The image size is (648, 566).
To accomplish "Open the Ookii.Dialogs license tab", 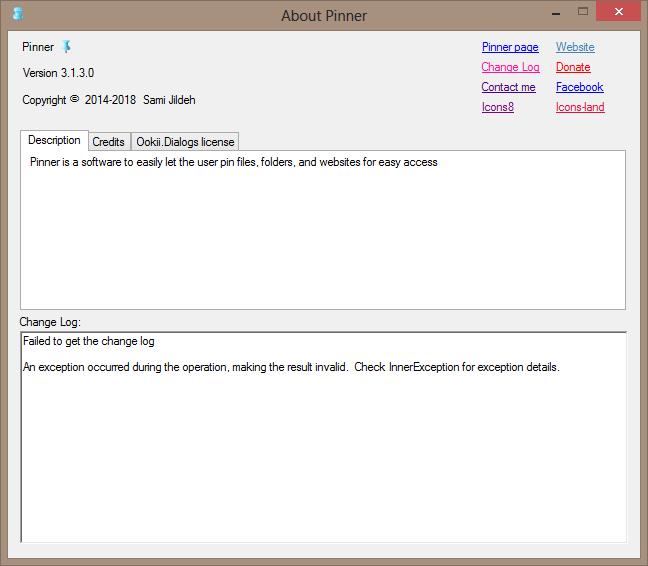I will coord(185,142).
